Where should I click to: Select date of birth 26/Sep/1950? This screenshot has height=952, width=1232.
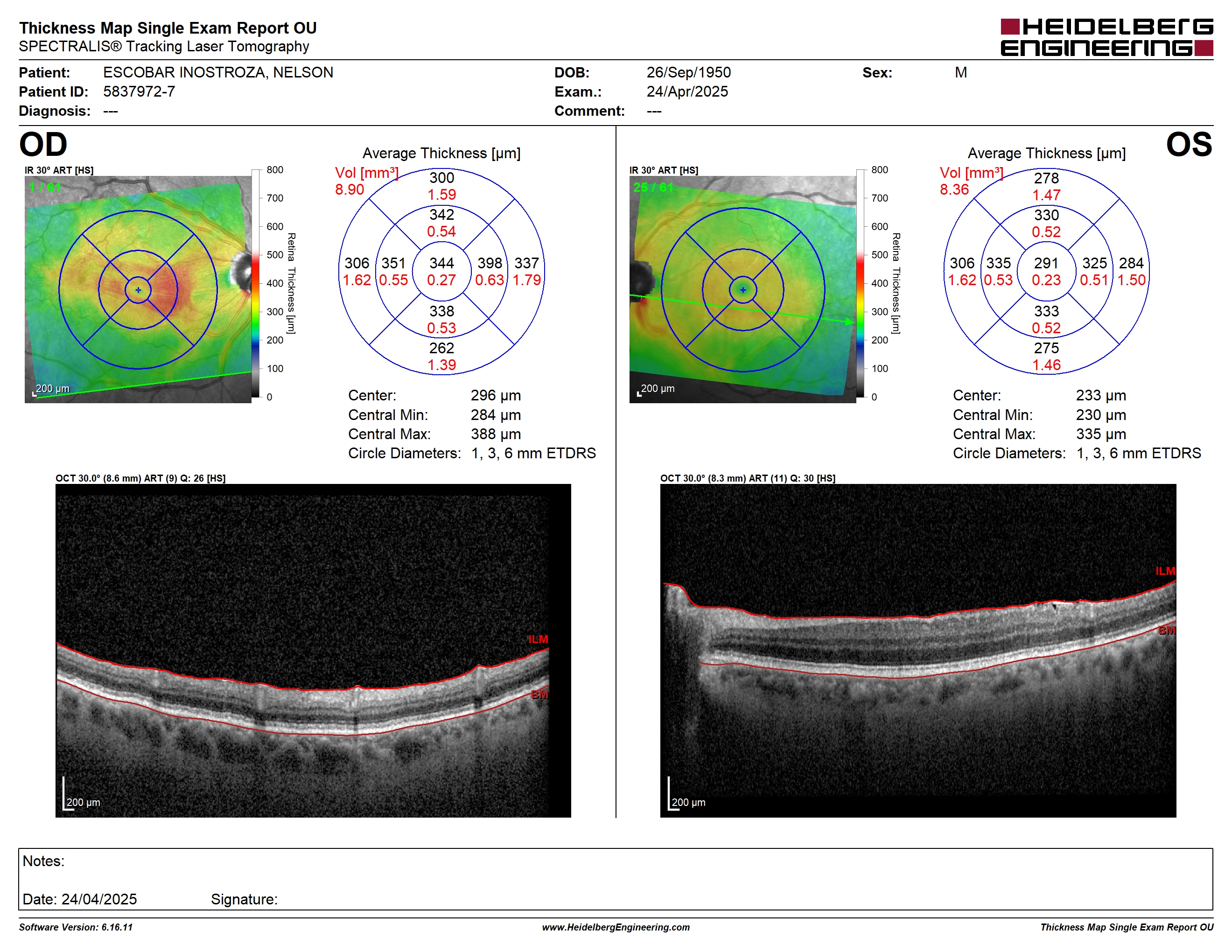coord(689,72)
